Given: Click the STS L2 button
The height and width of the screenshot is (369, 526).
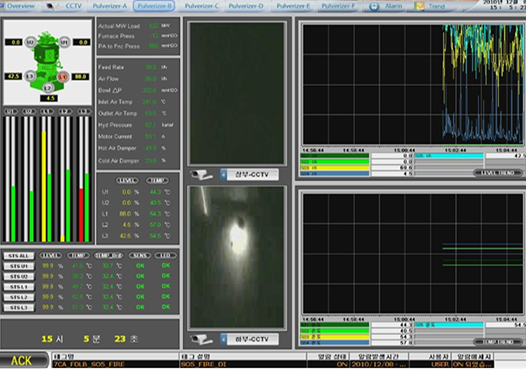Looking at the screenshot, I should coord(19,297).
